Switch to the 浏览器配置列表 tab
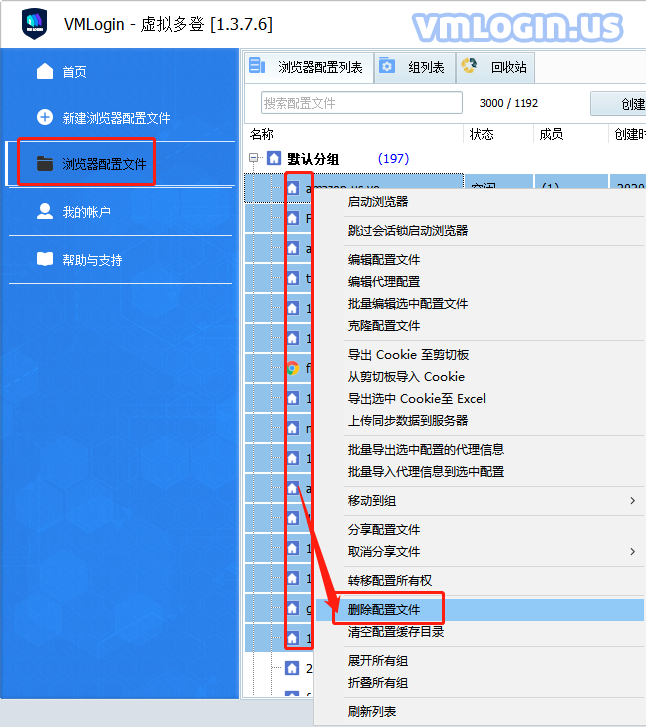This screenshot has width=646, height=727. (309, 68)
